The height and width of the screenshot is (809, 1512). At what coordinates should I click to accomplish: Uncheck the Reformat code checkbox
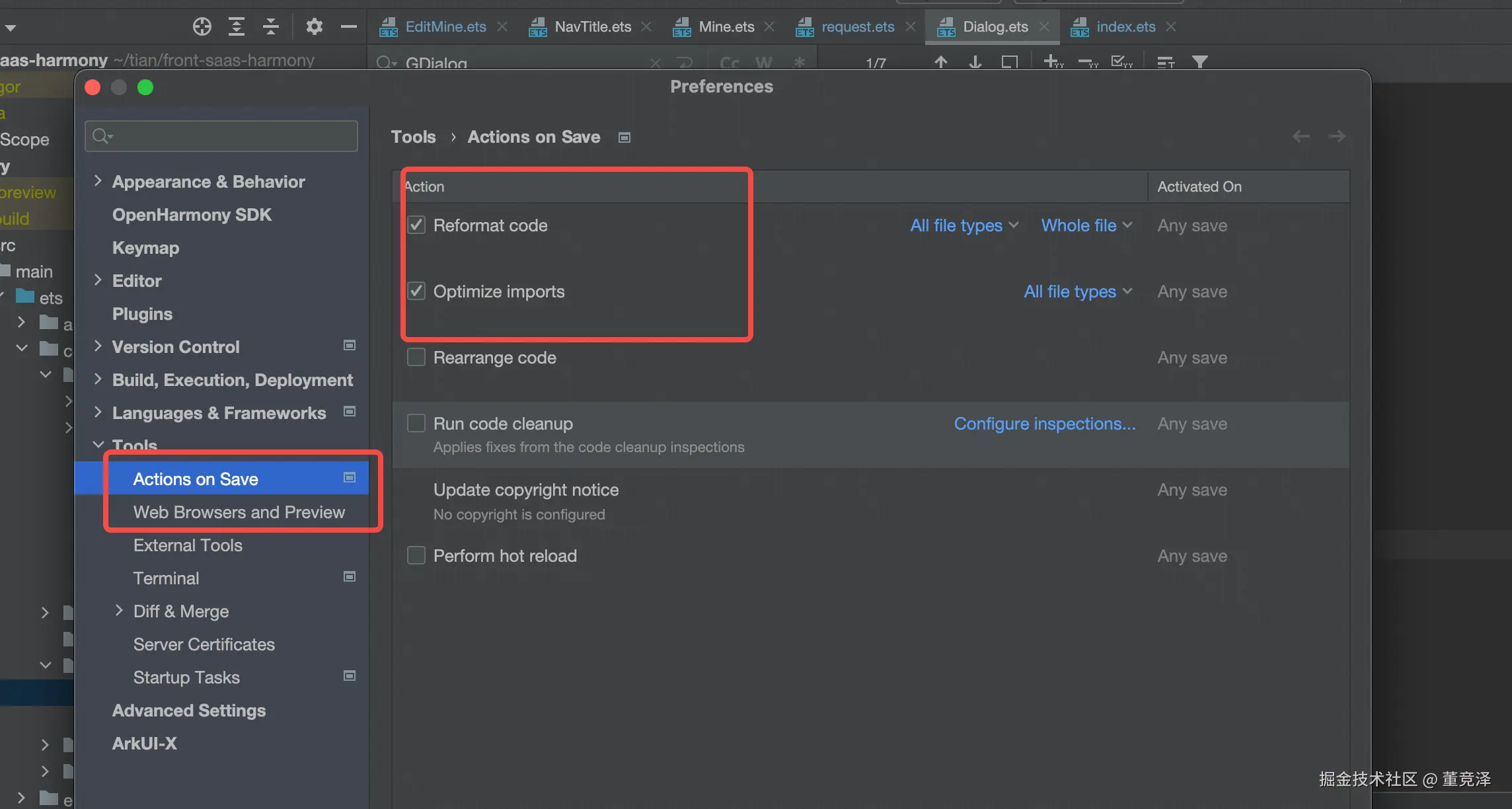point(416,225)
